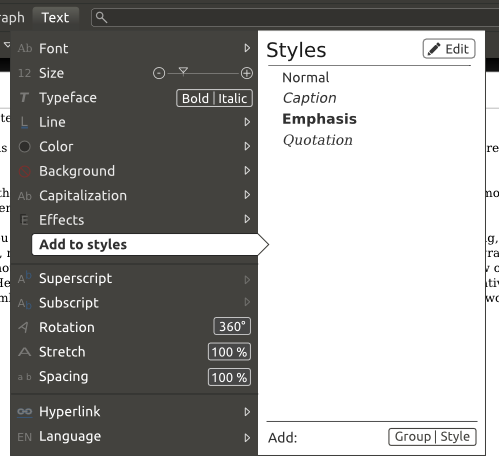Screen dimensions: 499x468
Task: Click the Stretch 100 % value field
Action: 229,352
